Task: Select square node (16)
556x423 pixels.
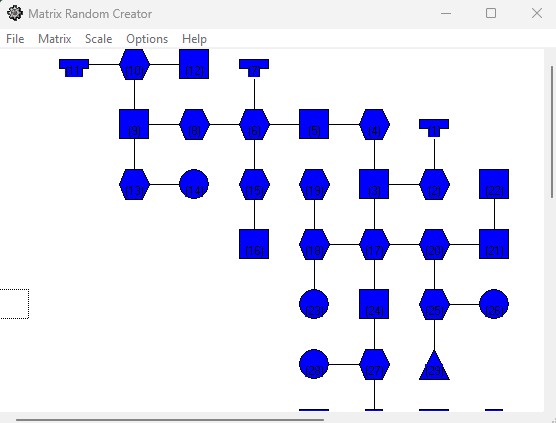Action: [254, 244]
